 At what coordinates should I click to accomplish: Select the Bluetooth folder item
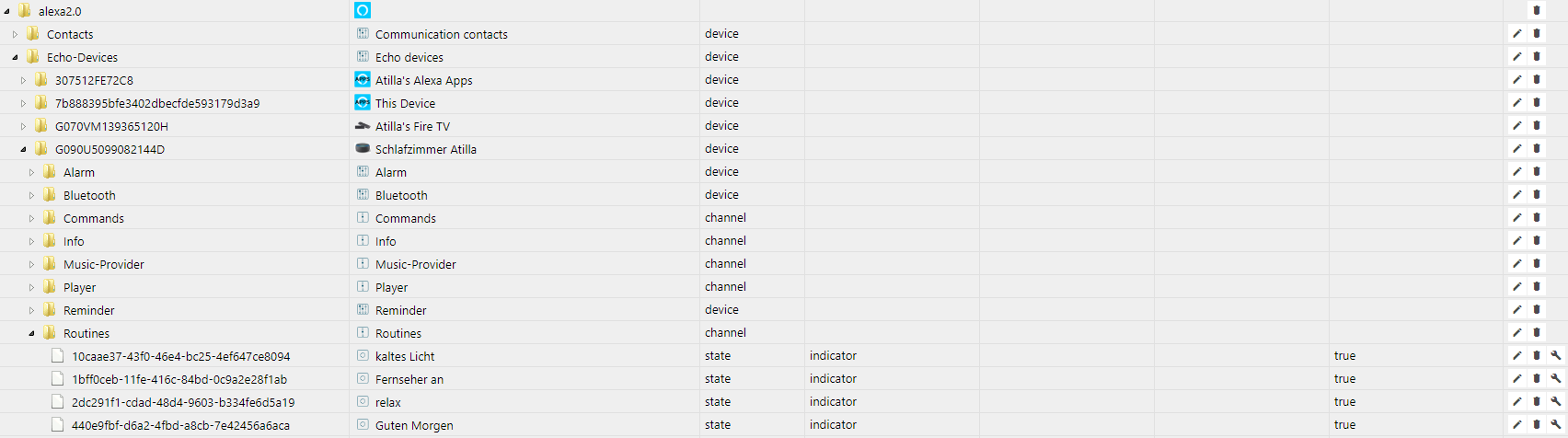tap(89, 195)
